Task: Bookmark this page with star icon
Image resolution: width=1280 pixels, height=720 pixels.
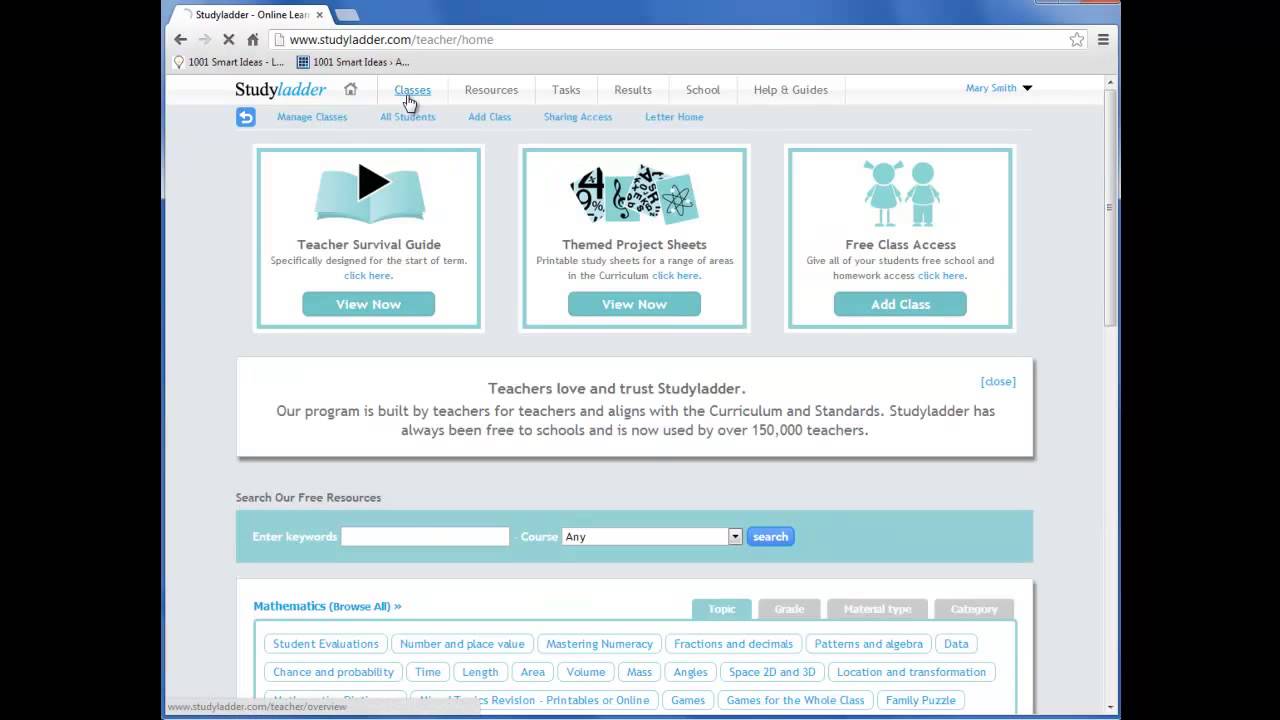Action: (1076, 39)
